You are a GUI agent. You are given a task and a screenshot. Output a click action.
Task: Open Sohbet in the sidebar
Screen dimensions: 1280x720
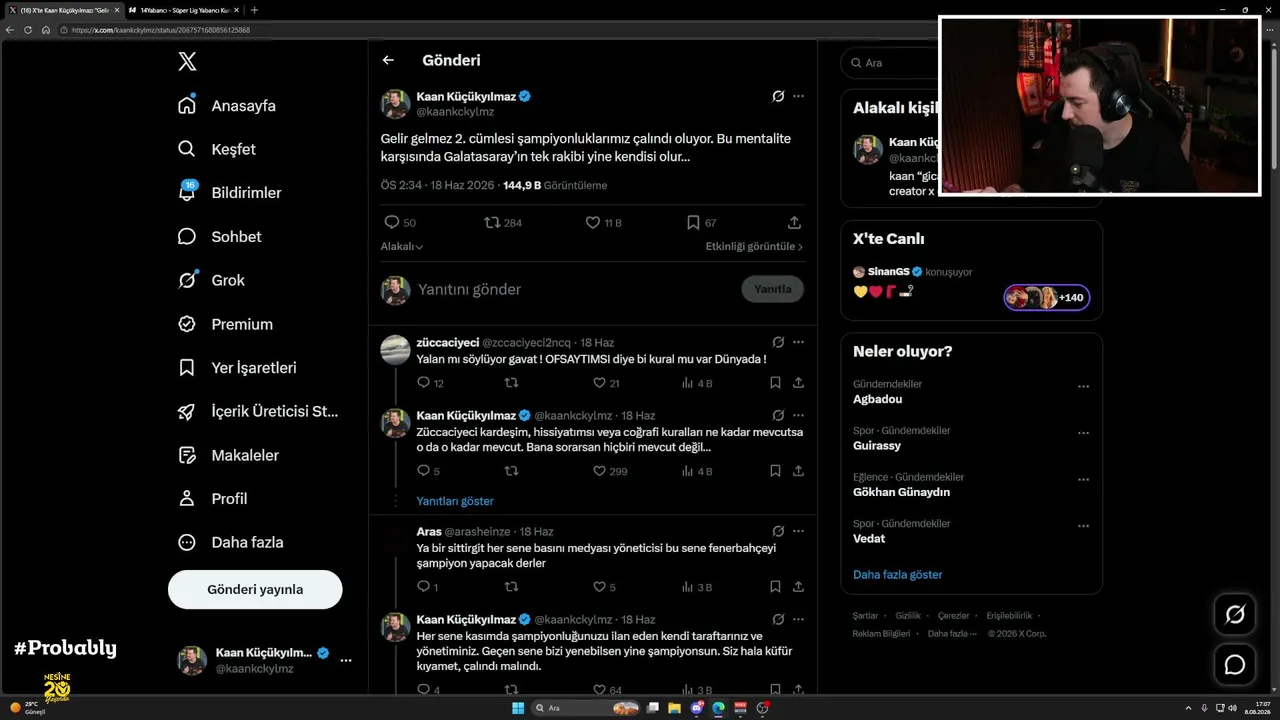(219, 236)
